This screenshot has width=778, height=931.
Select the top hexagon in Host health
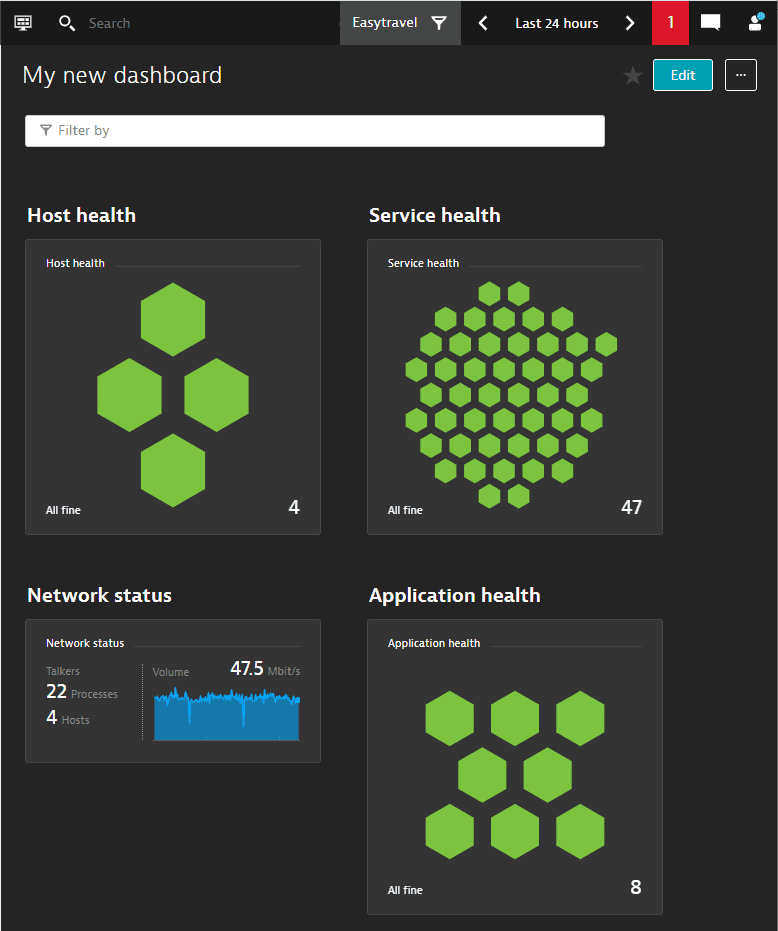173,319
